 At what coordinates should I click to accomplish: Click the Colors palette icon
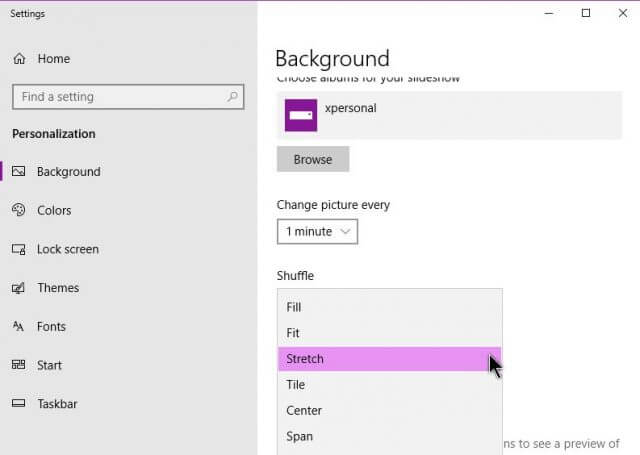[x=18, y=210]
